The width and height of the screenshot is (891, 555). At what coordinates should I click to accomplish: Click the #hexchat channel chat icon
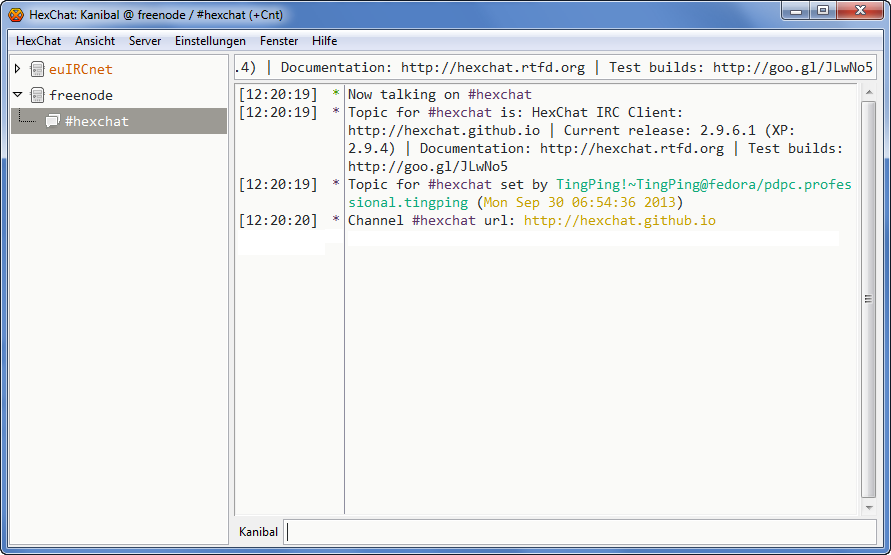coord(53,121)
